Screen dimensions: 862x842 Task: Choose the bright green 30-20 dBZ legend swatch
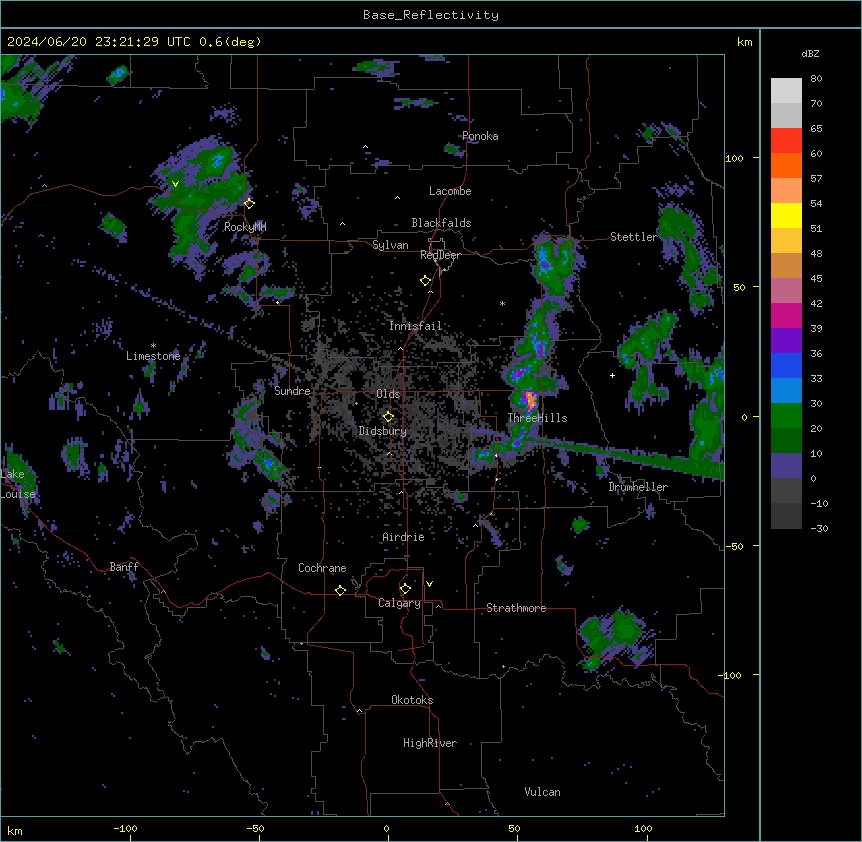[x=786, y=416]
